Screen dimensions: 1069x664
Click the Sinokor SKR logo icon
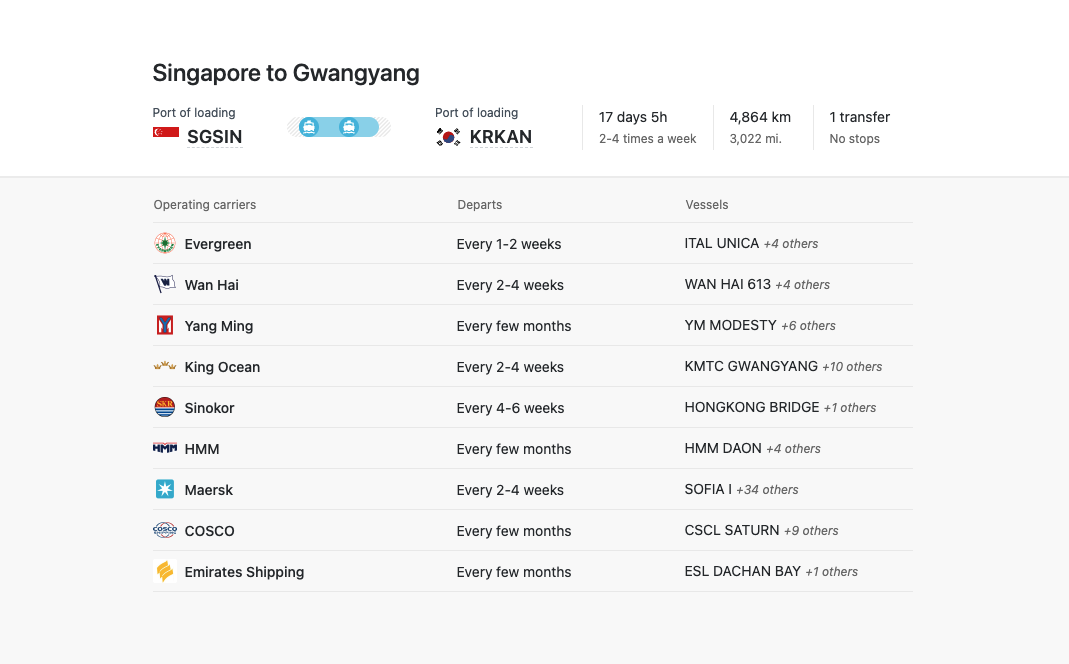coord(164,407)
